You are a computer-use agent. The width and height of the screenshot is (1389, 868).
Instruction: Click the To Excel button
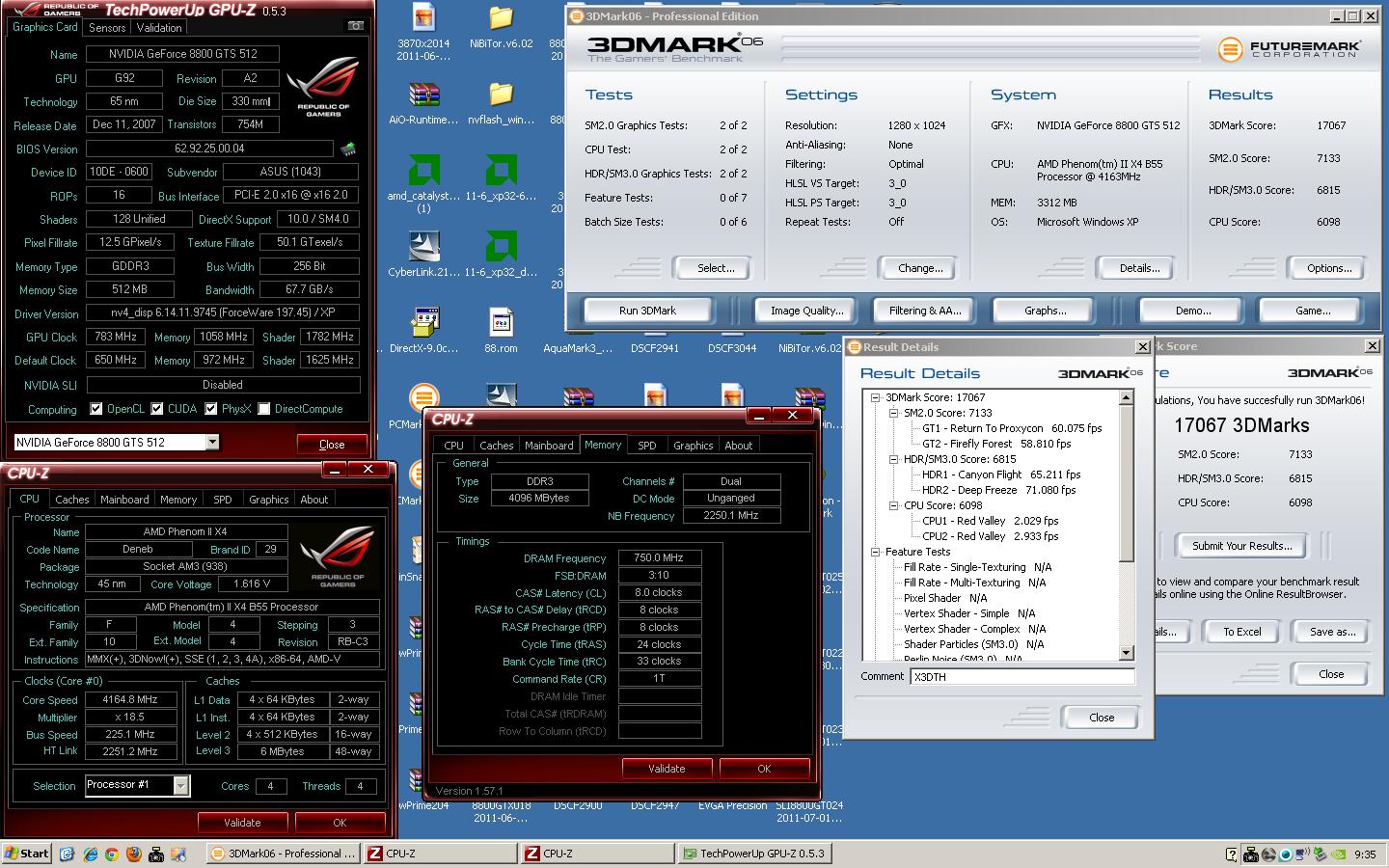coord(1241,632)
